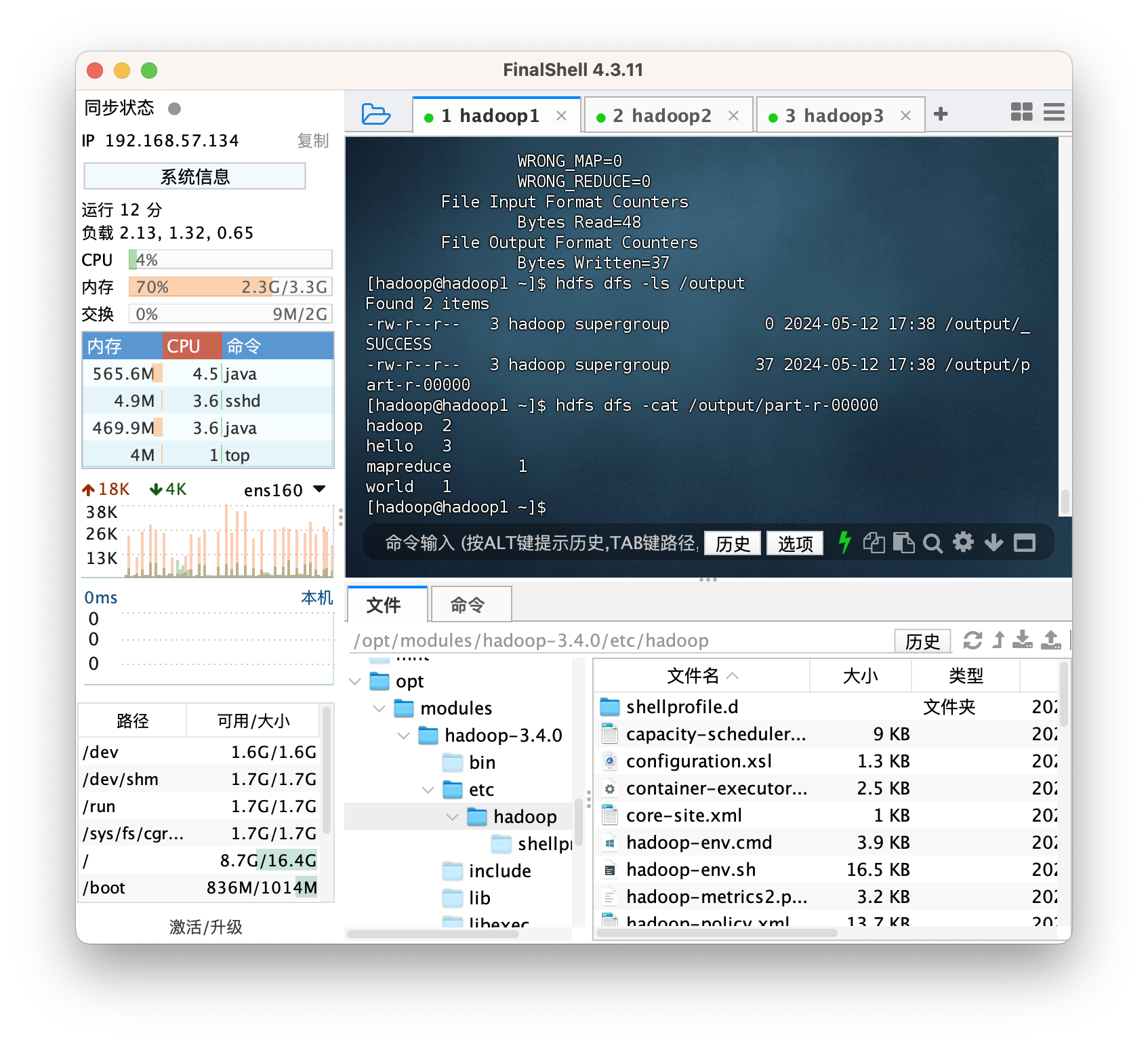Select hadoop-env.sh in file list
This screenshot has height=1044, width=1148.
click(825, 870)
